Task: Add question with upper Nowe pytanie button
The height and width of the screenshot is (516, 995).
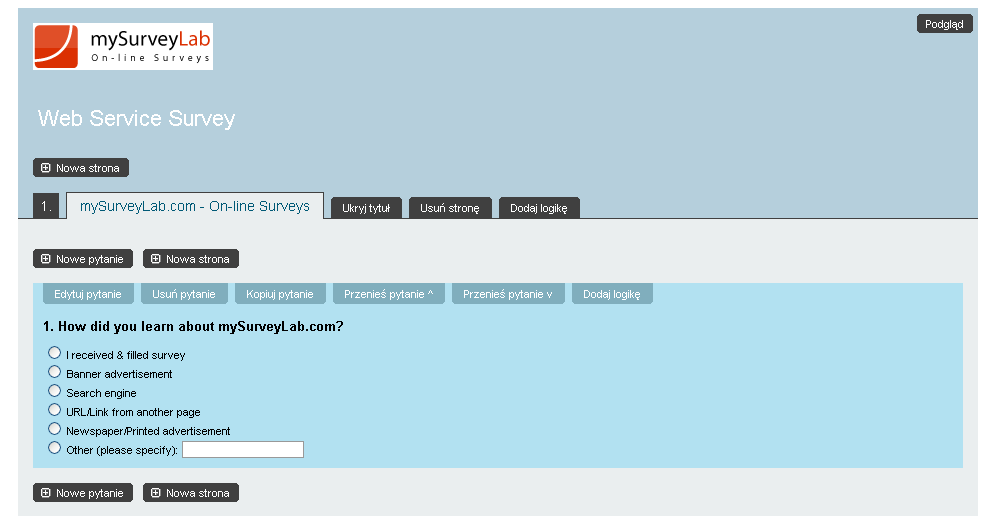Action: [x=83, y=259]
